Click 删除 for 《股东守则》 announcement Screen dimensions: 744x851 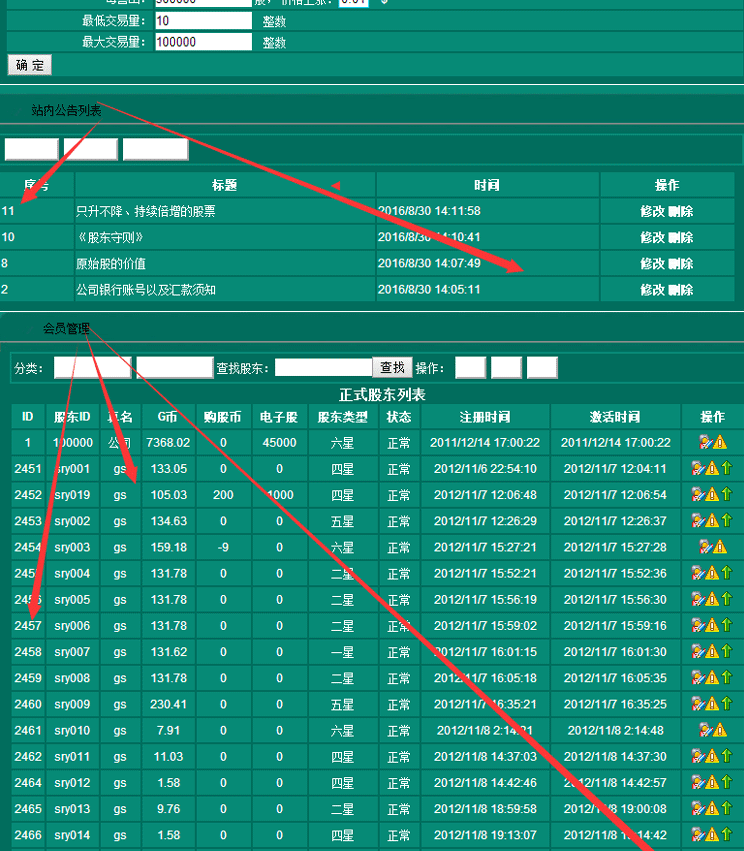(681, 237)
